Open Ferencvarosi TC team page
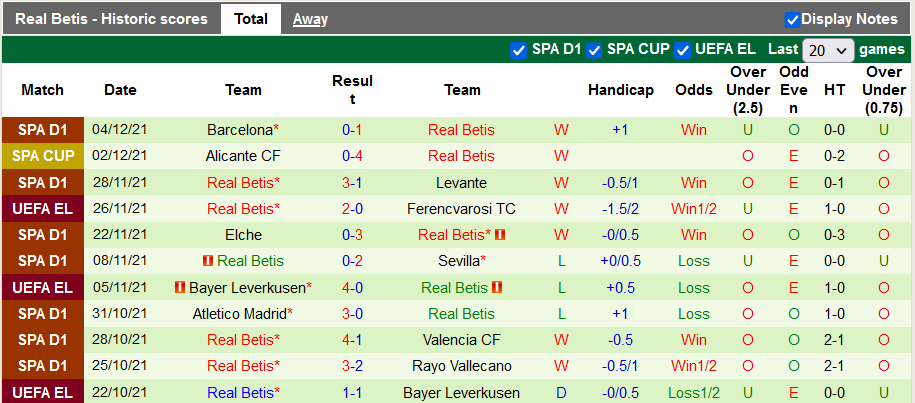 click(461, 208)
